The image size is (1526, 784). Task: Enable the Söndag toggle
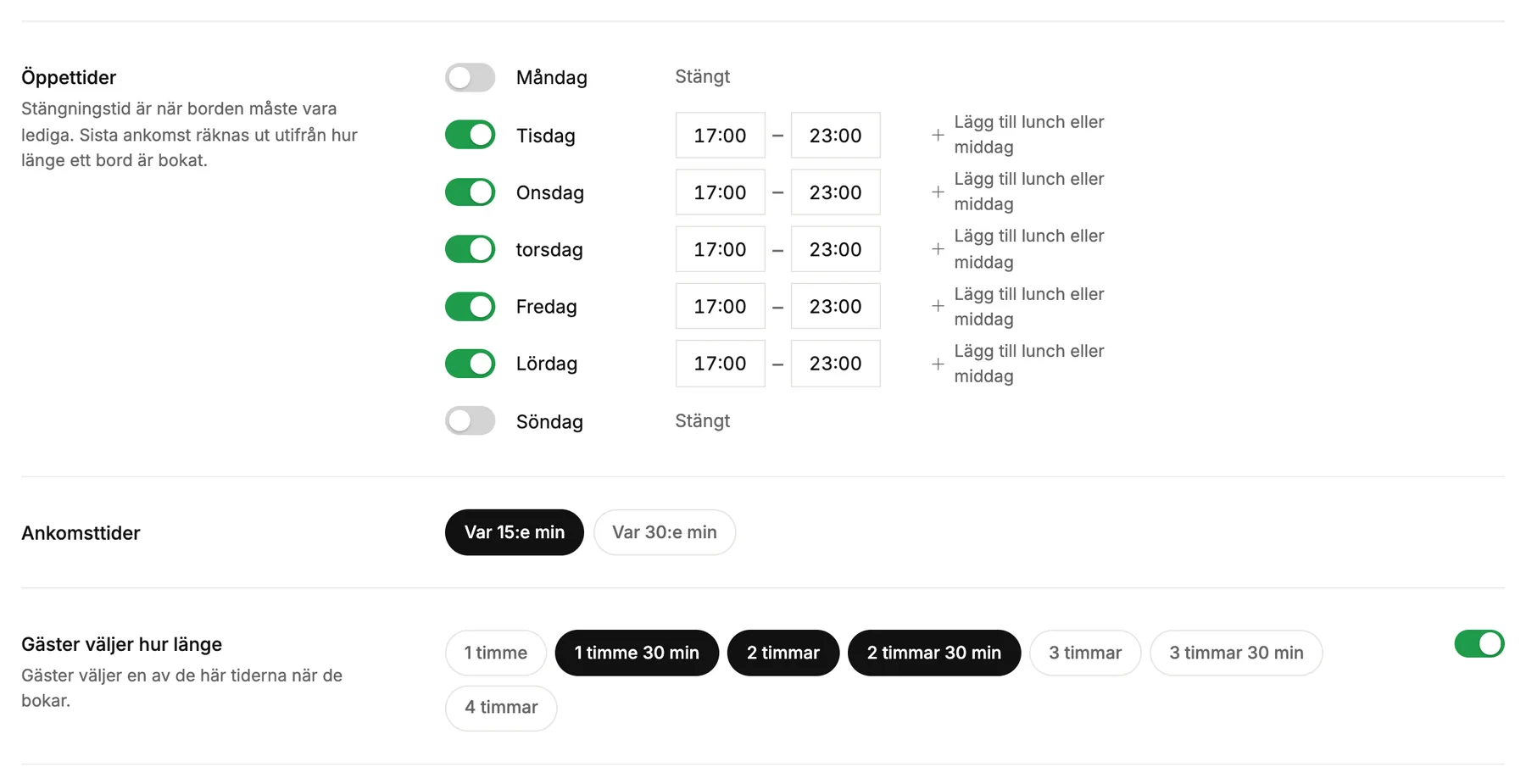tap(470, 420)
